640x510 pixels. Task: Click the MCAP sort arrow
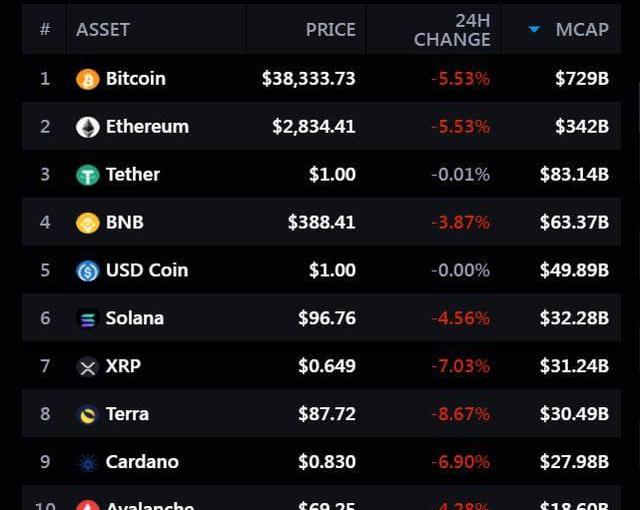click(x=534, y=29)
